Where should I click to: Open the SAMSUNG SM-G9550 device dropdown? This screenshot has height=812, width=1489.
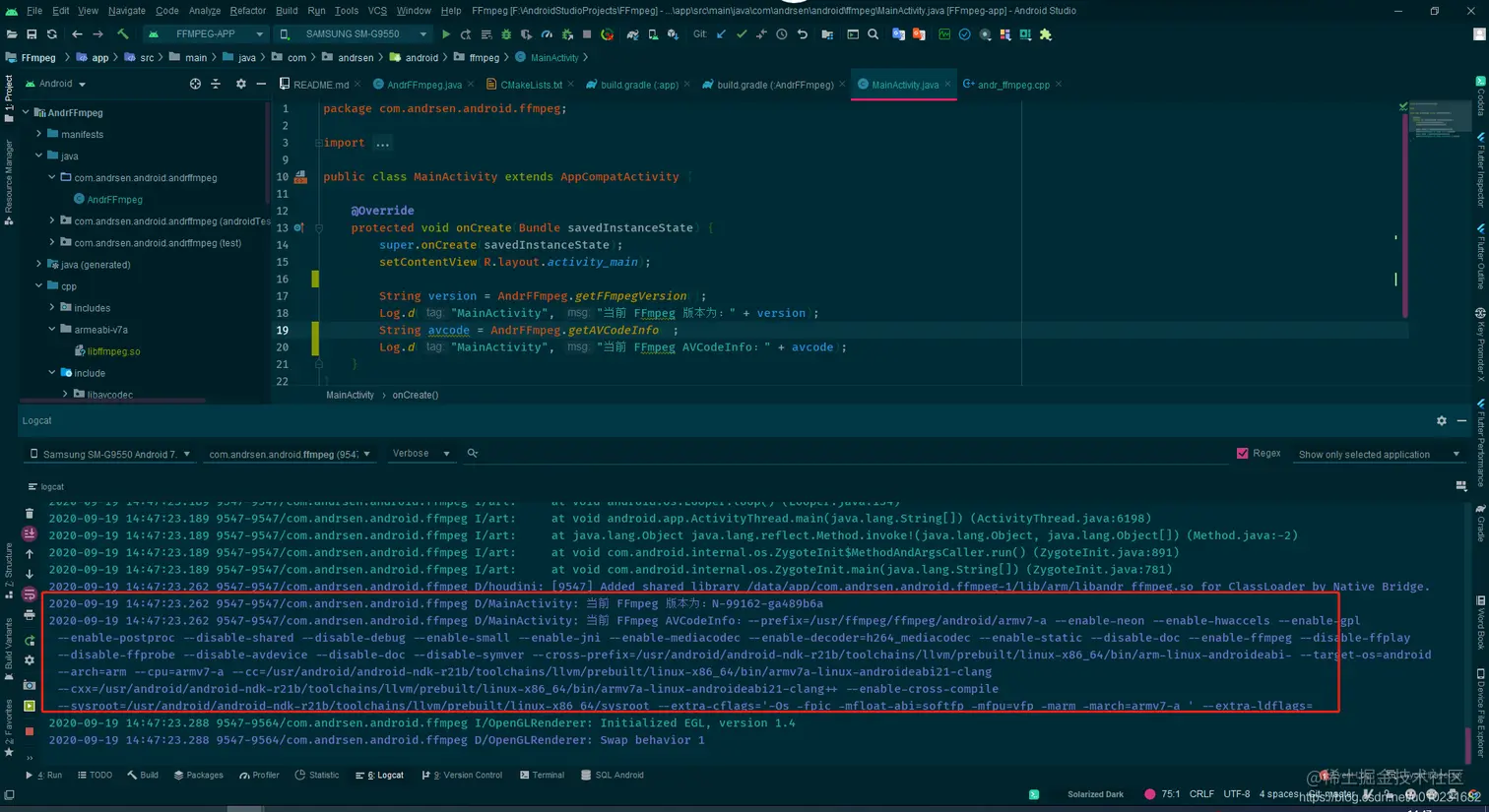[x=354, y=34]
